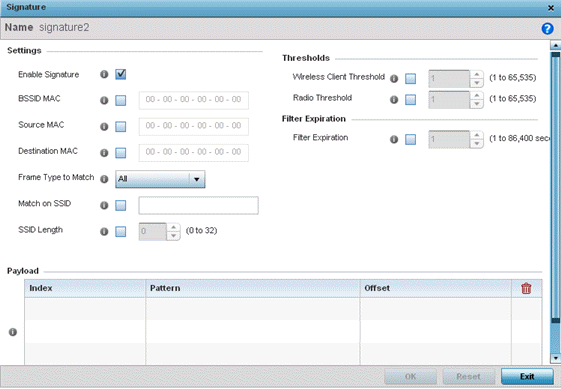Uncheck the Enable Signature checkbox
This screenshot has width=561, height=389.
[121, 74]
